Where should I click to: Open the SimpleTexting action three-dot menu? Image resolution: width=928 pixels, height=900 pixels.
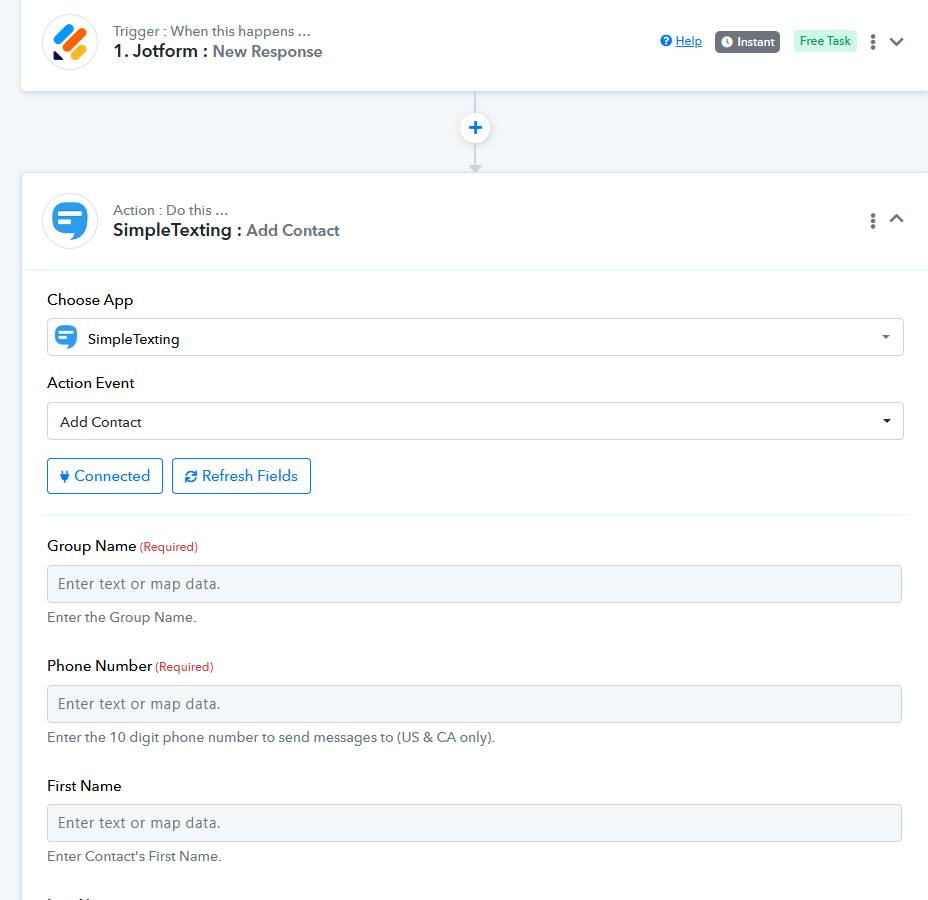[x=872, y=221]
